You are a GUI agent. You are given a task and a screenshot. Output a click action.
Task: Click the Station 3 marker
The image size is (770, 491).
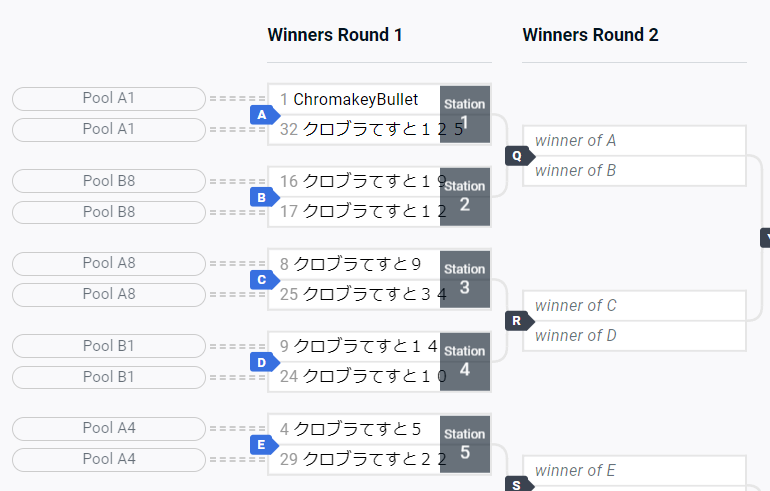pos(465,279)
